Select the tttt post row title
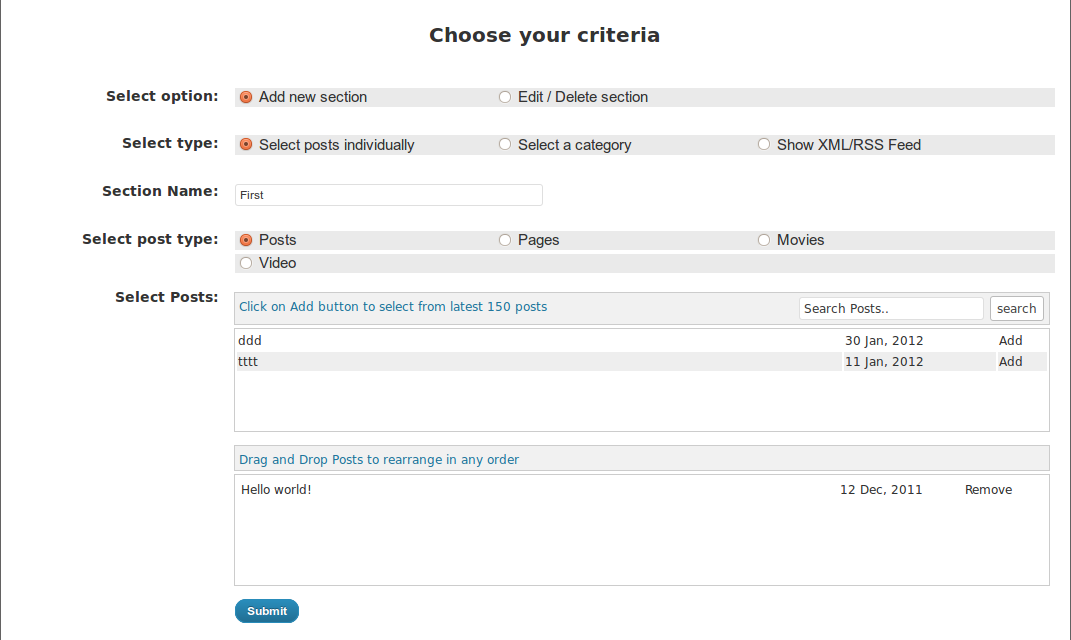The height and width of the screenshot is (640, 1071). click(x=248, y=361)
